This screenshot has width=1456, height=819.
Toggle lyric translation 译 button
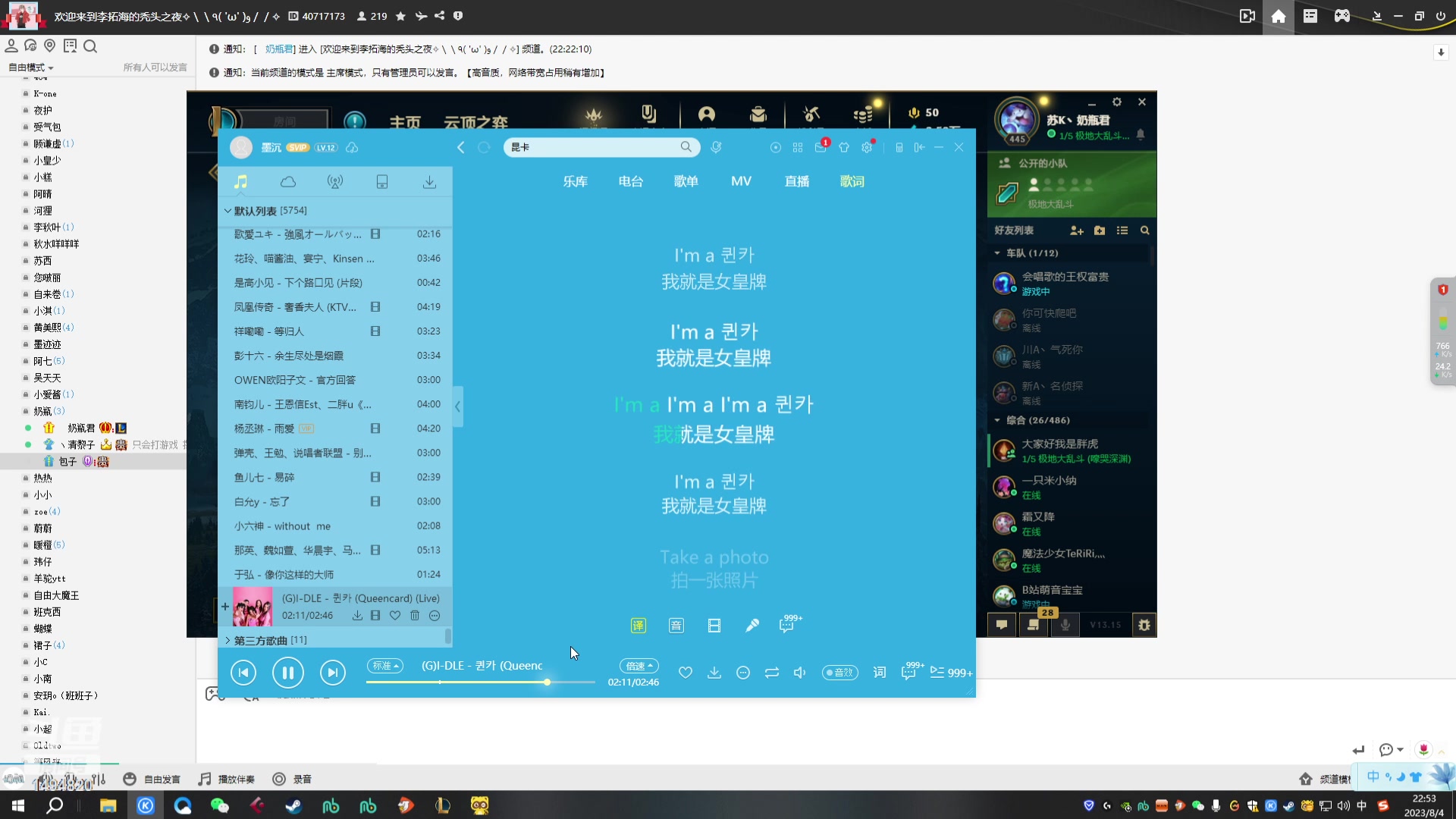coord(639,626)
